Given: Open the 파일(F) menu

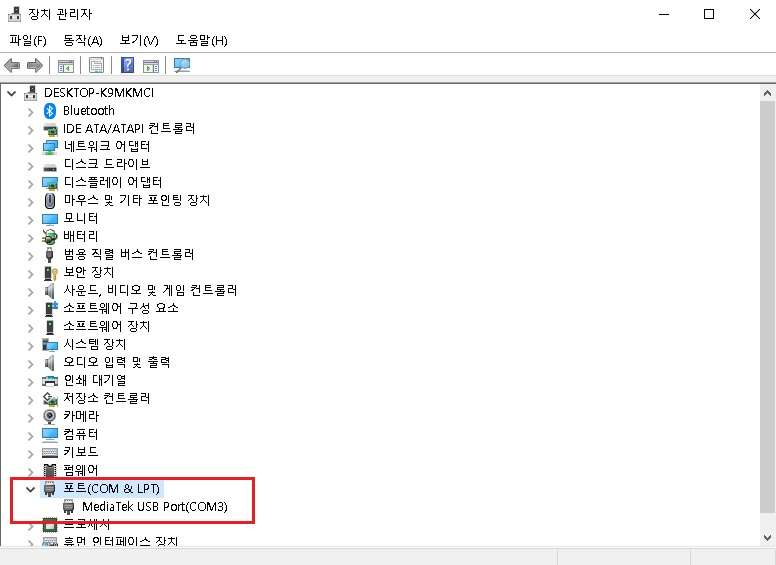Looking at the screenshot, I should click(x=28, y=40).
